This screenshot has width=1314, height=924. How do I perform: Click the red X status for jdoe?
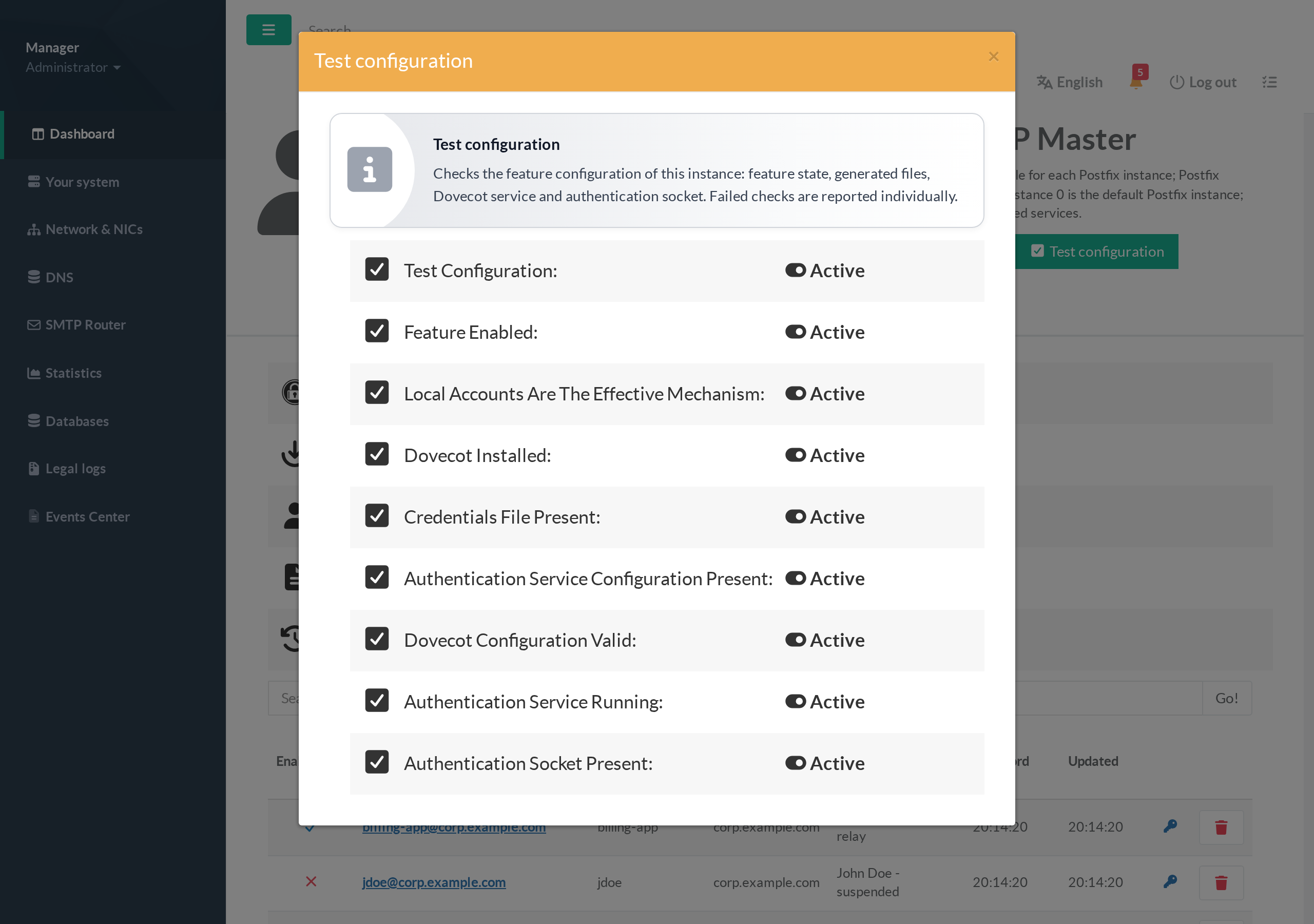(311, 881)
